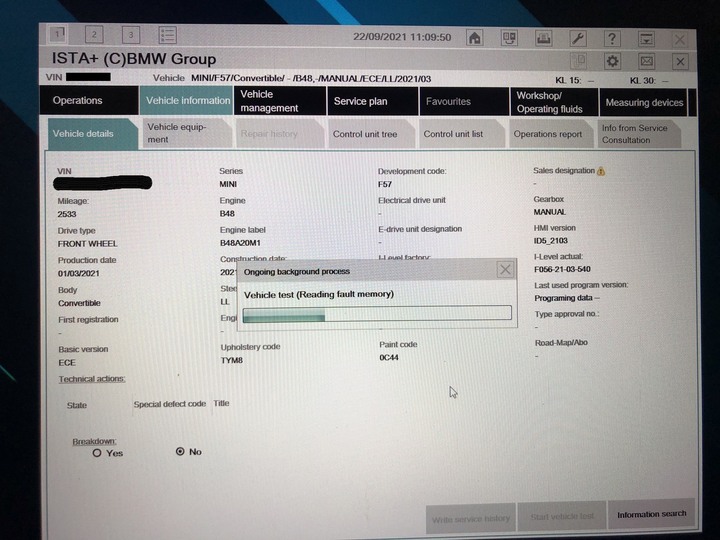Click the minimize-to-tray toolbar icon
This screenshot has height=540, width=720.
click(x=646, y=39)
